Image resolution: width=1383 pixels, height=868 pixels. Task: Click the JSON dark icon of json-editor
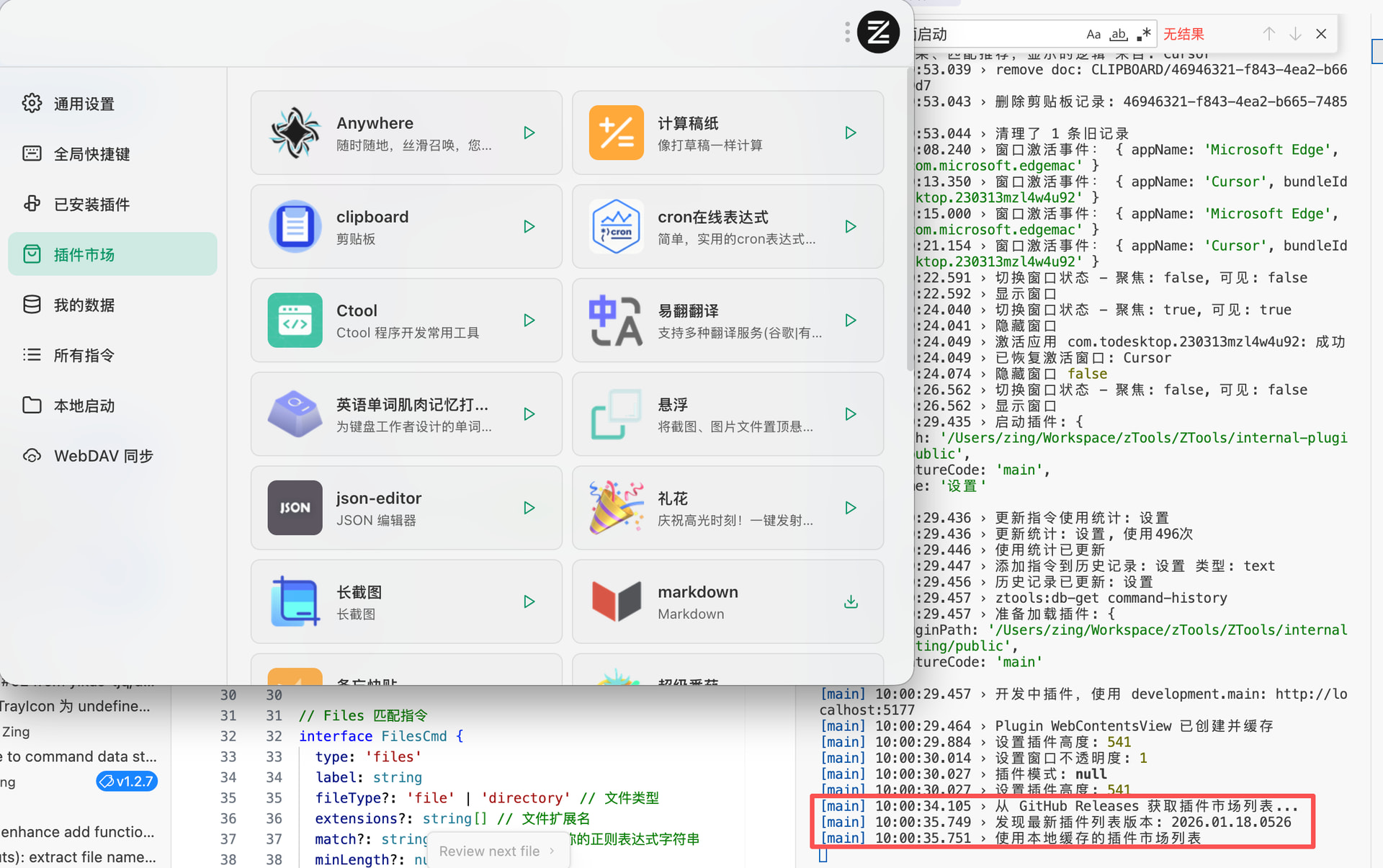tap(295, 508)
